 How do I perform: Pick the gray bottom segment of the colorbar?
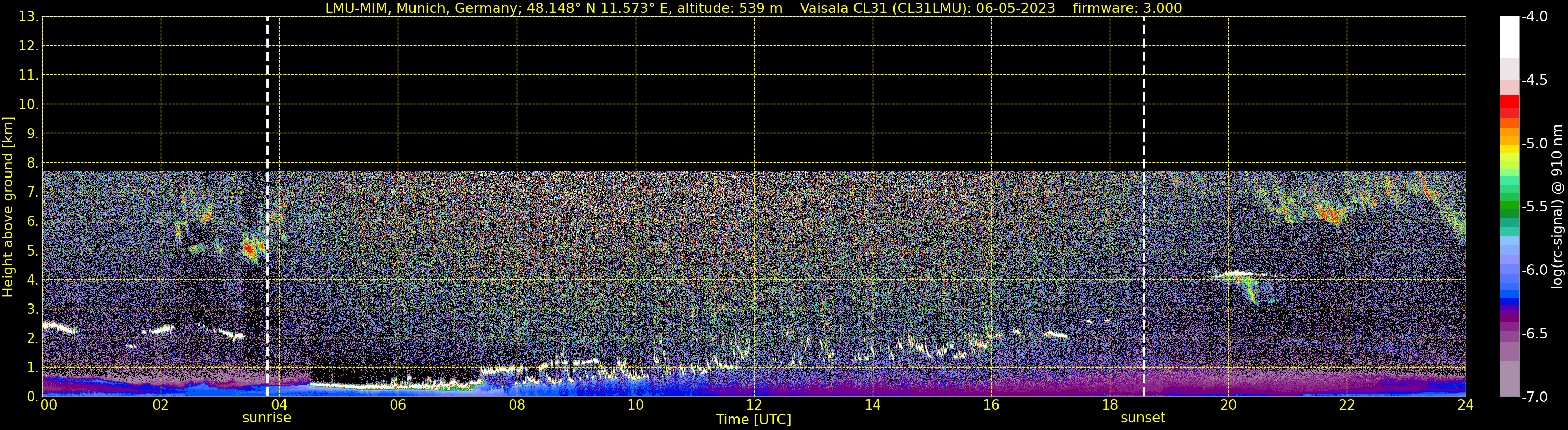[1510, 378]
